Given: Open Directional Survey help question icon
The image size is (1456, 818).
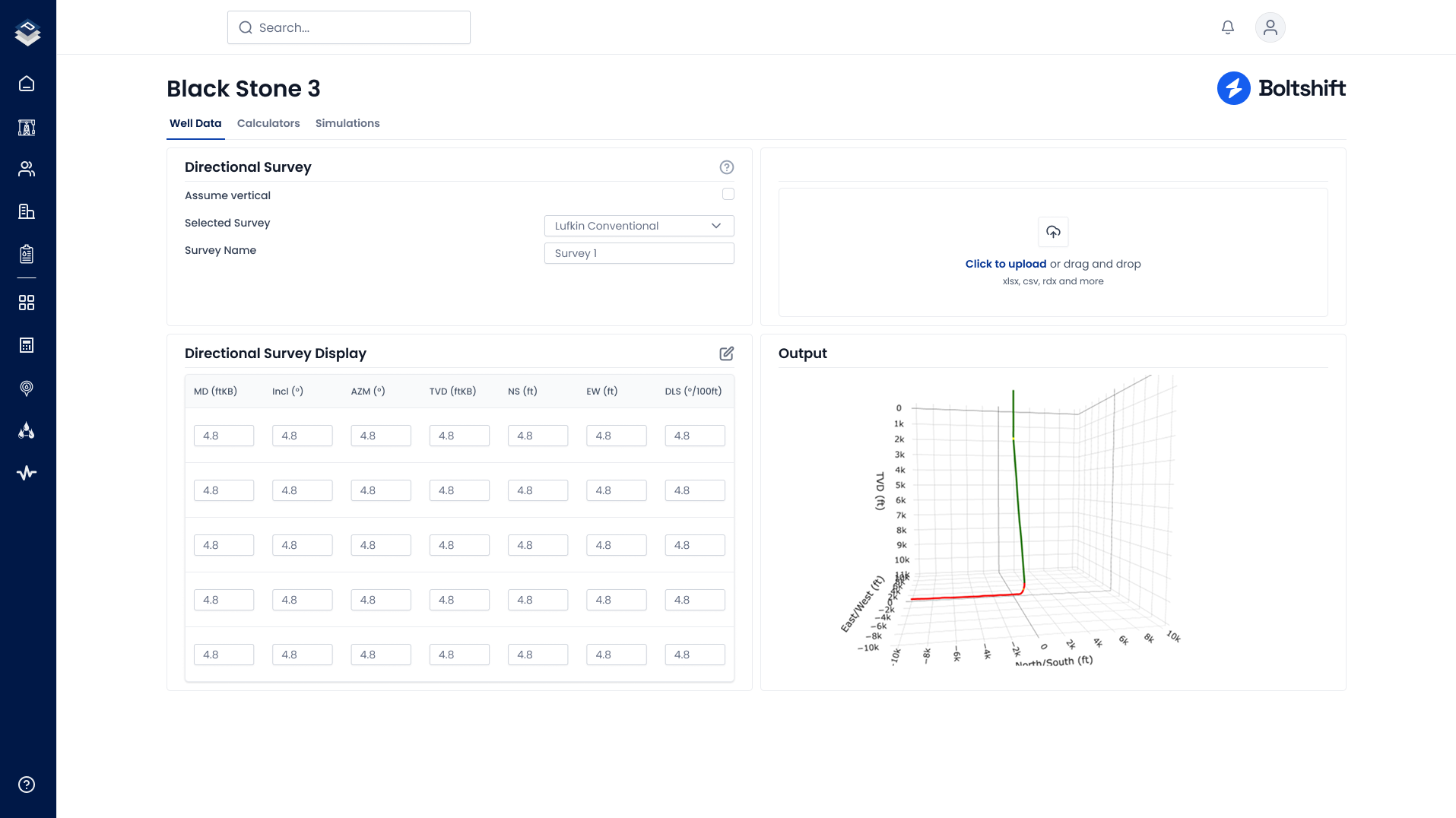Looking at the screenshot, I should coord(726,167).
